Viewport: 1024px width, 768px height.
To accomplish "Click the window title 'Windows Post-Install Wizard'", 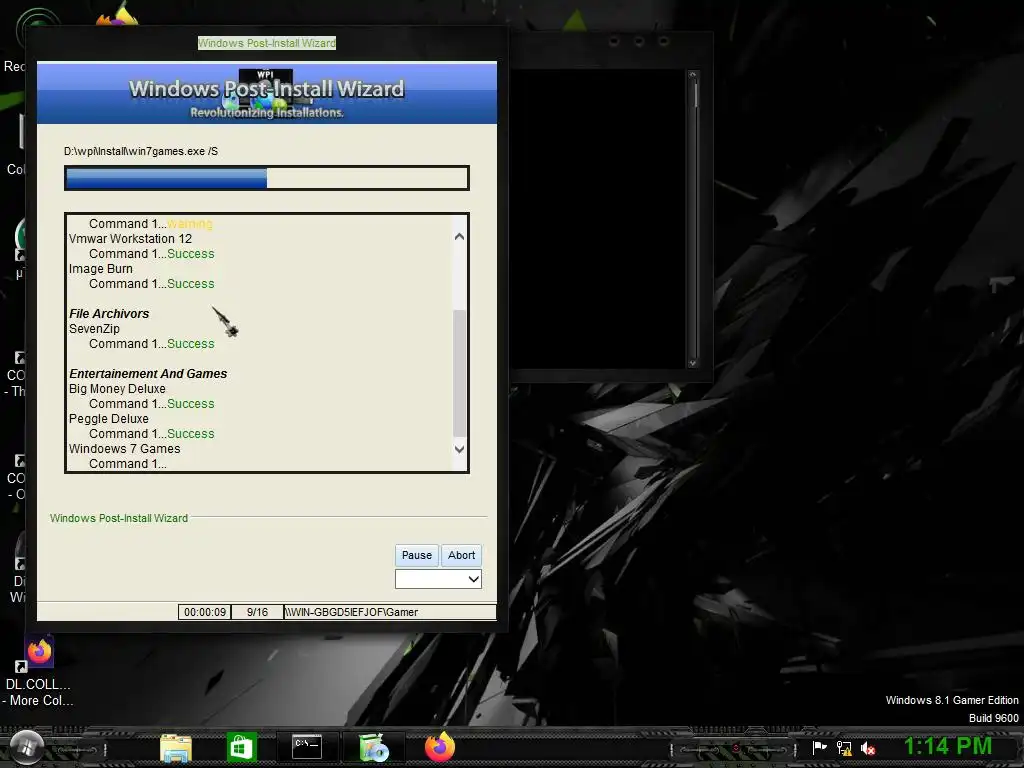I will [267, 43].
